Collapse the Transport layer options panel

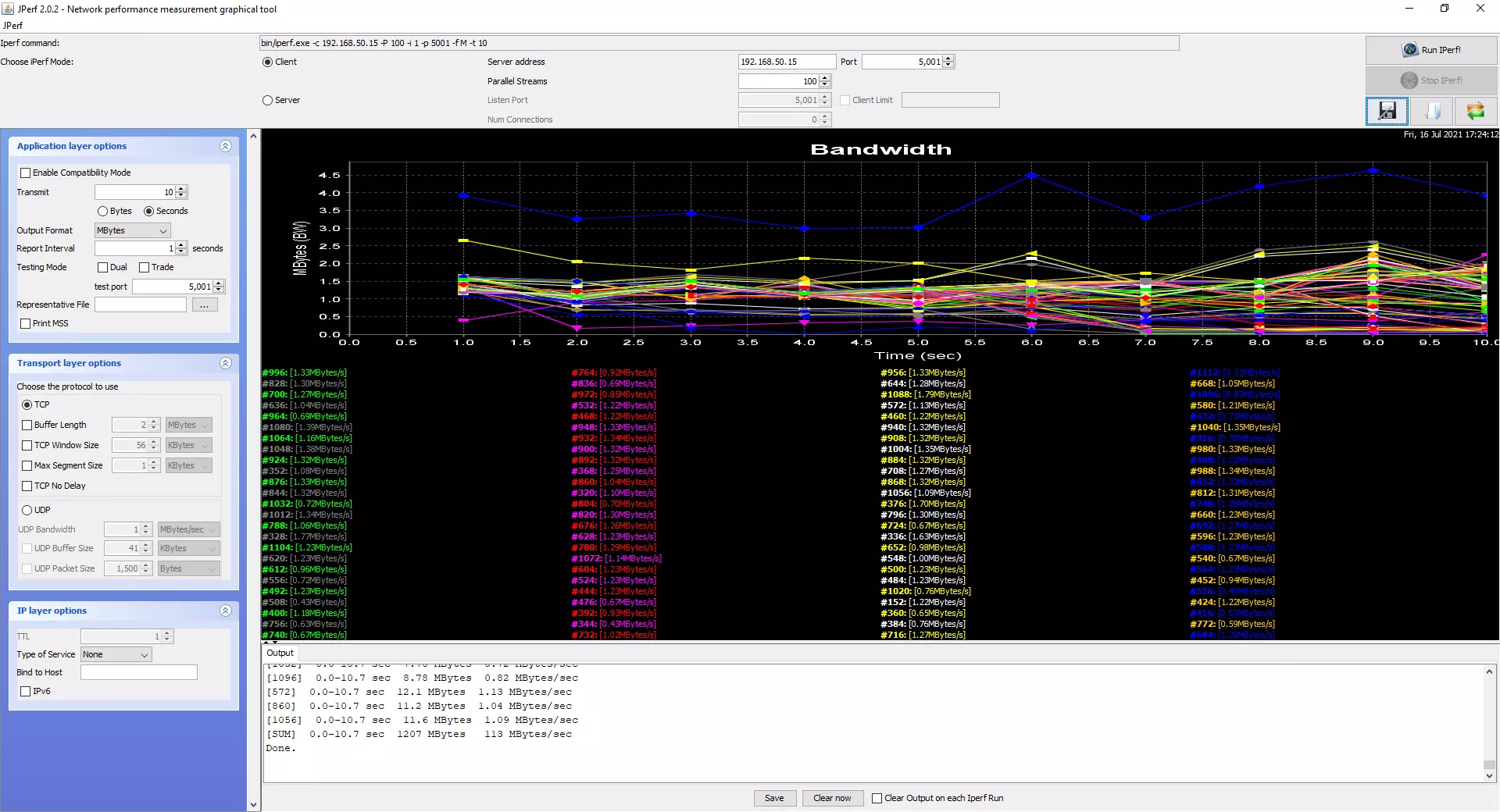point(226,363)
